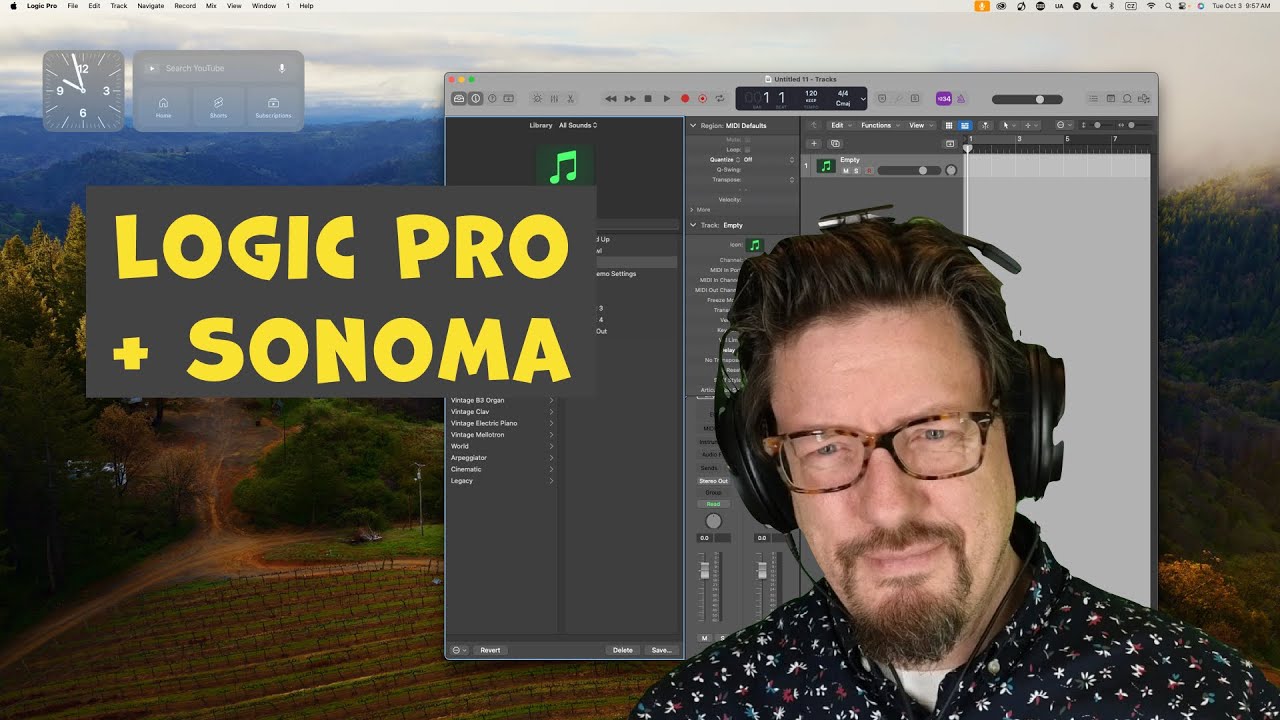The image size is (1280, 720).
Task: Open the Toolbar toggle button
Action: click(x=508, y=98)
